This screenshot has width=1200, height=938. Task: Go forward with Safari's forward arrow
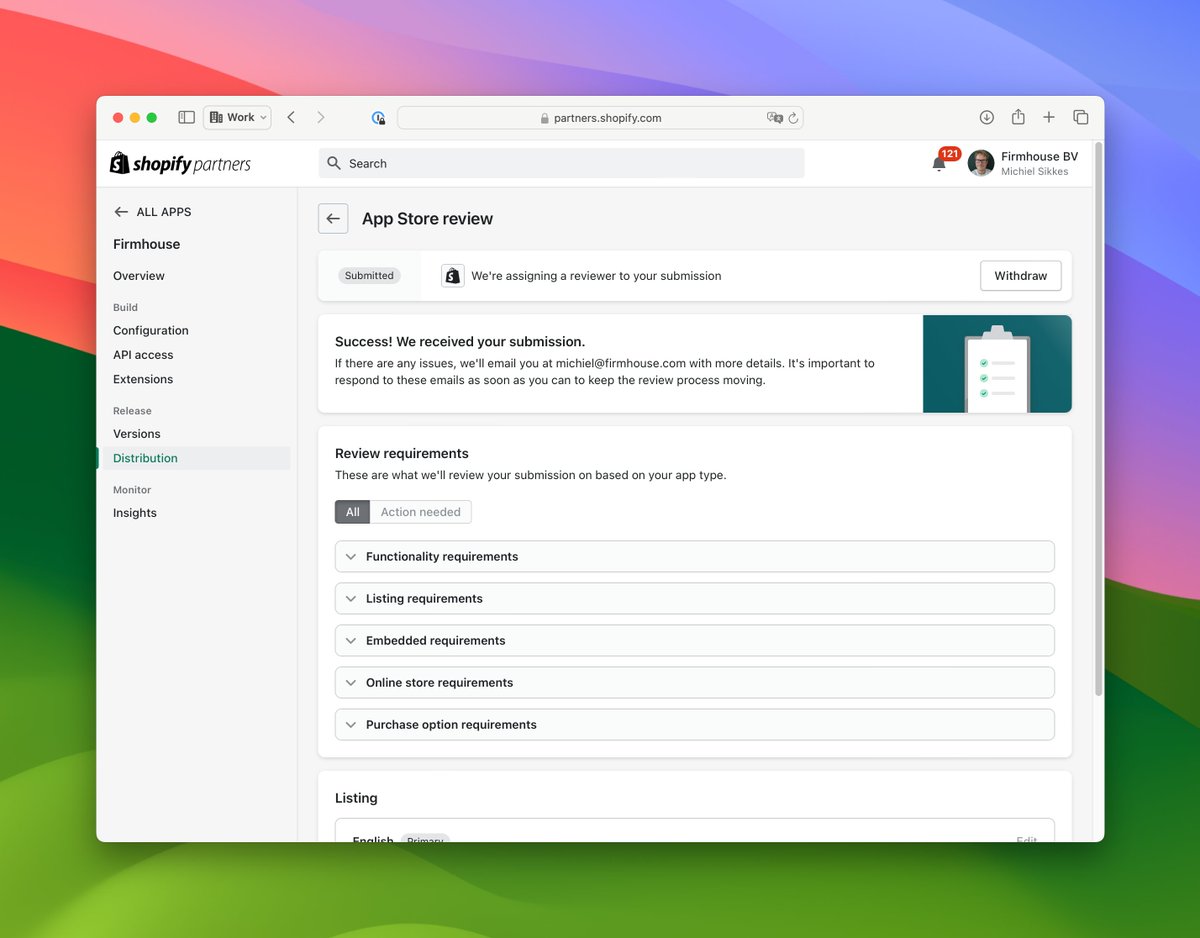(320, 117)
